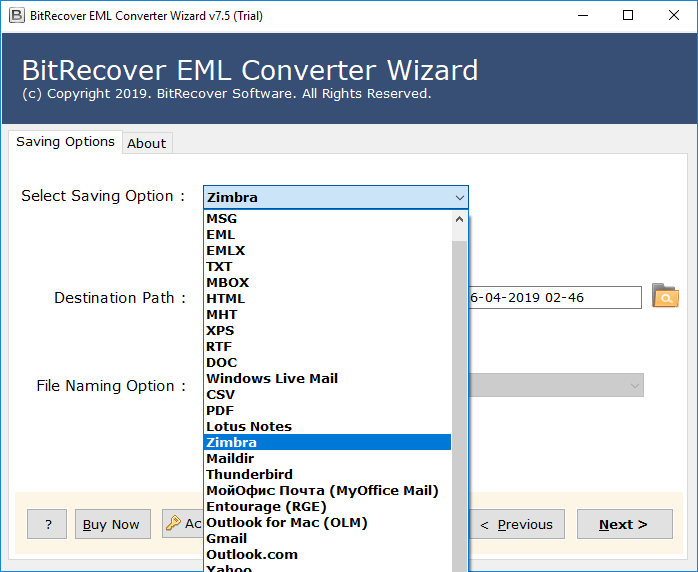Open the folder browse icon beside Destination Path

click(665, 296)
